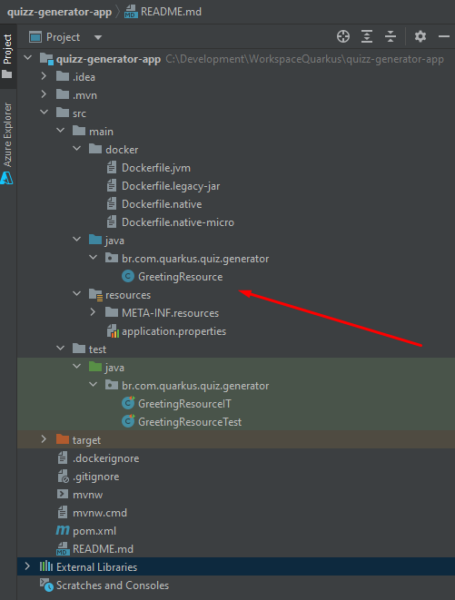This screenshot has width=455, height=600.
Task: Collapse the quizz-generator-app root node
Action: [x=28, y=58]
